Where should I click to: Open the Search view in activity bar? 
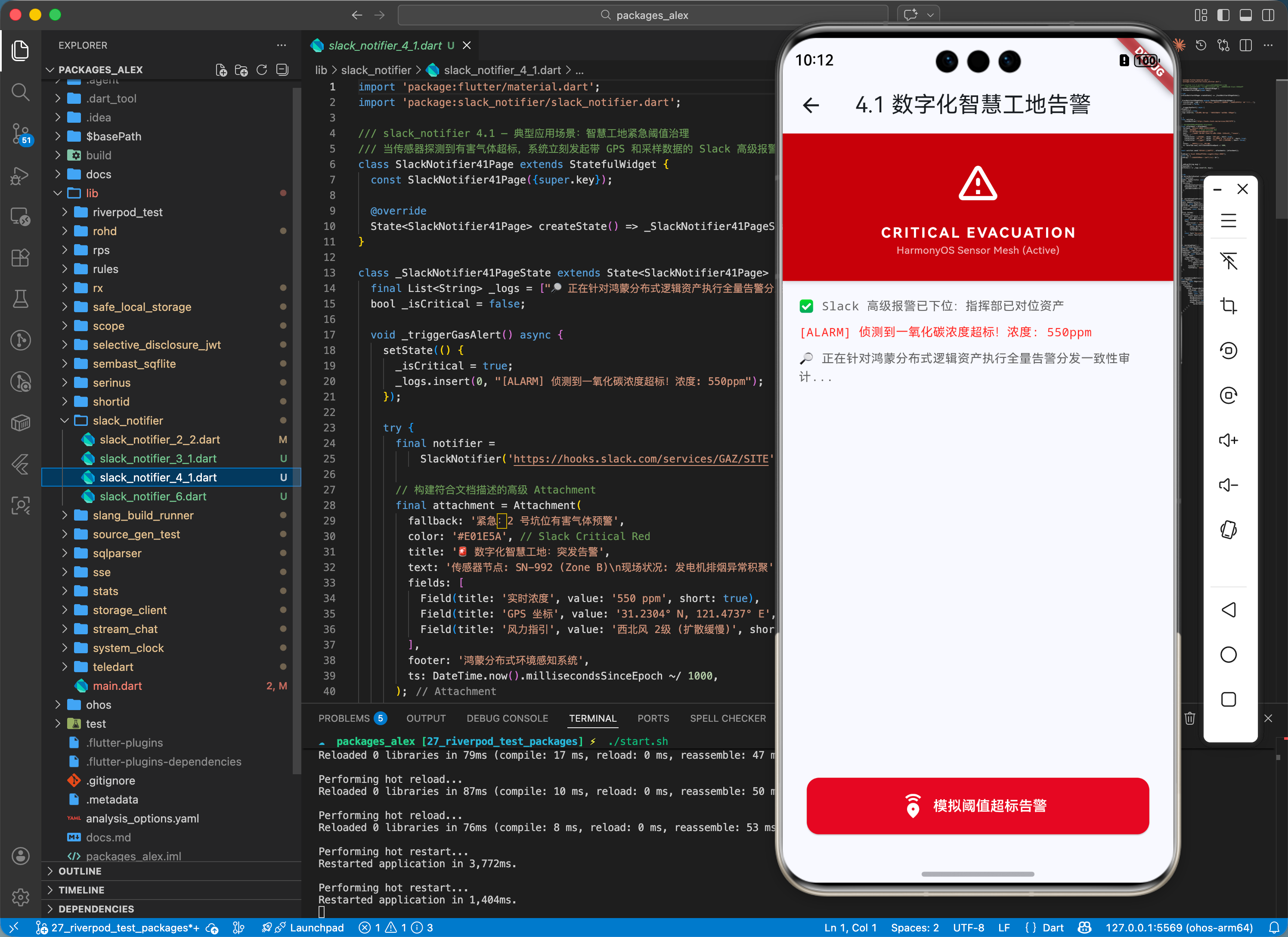(x=20, y=91)
